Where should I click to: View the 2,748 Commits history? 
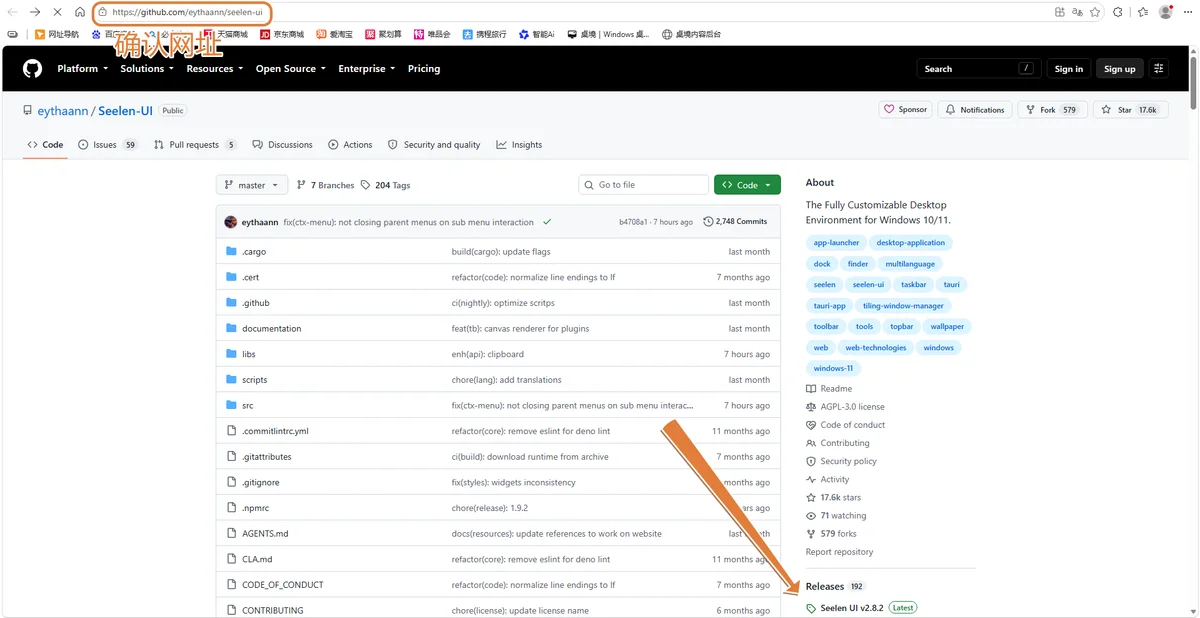pyautogui.click(x=735, y=222)
